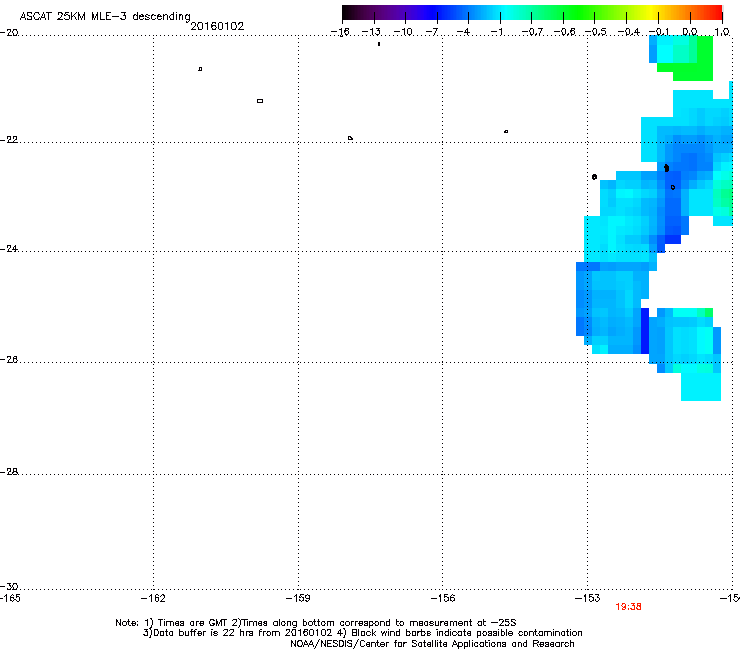Click the note line starting "Times are GMT"
The image size is (740, 650).
click(x=316, y=623)
